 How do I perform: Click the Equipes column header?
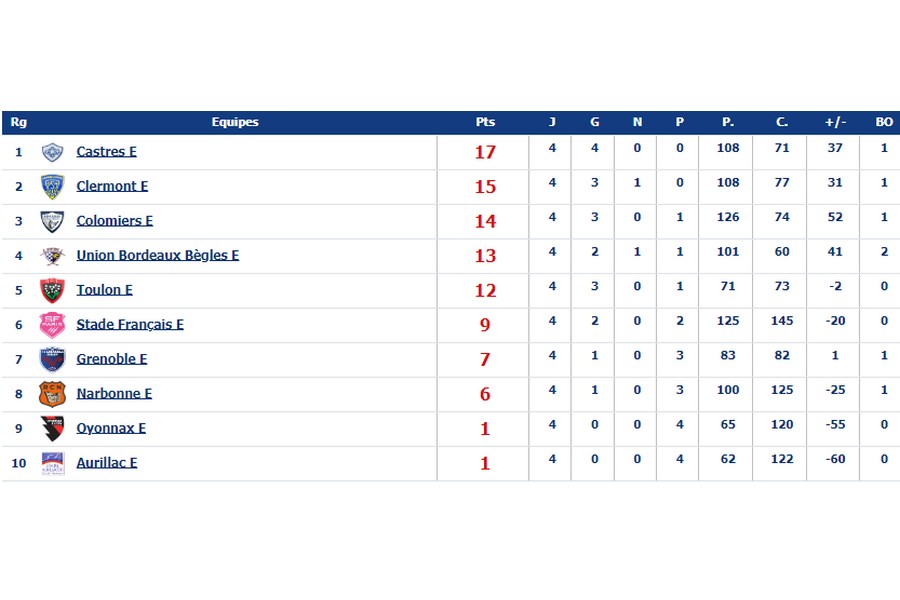[x=235, y=122]
